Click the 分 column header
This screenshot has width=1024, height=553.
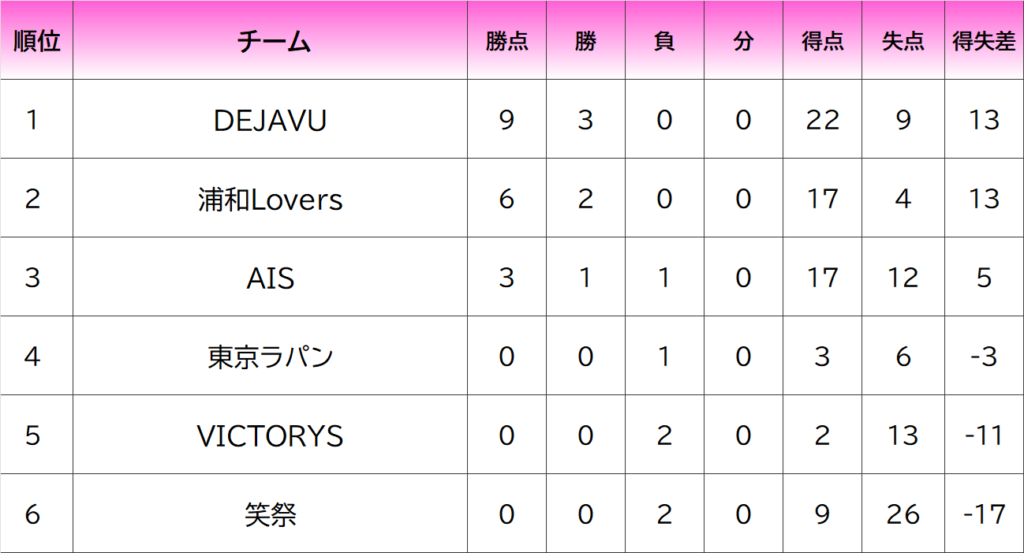743,40
